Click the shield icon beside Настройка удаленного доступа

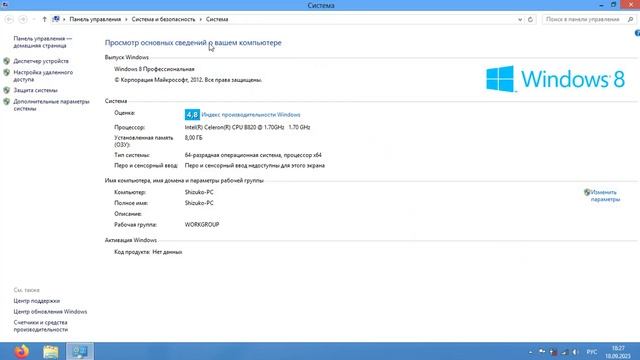tap(7, 73)
